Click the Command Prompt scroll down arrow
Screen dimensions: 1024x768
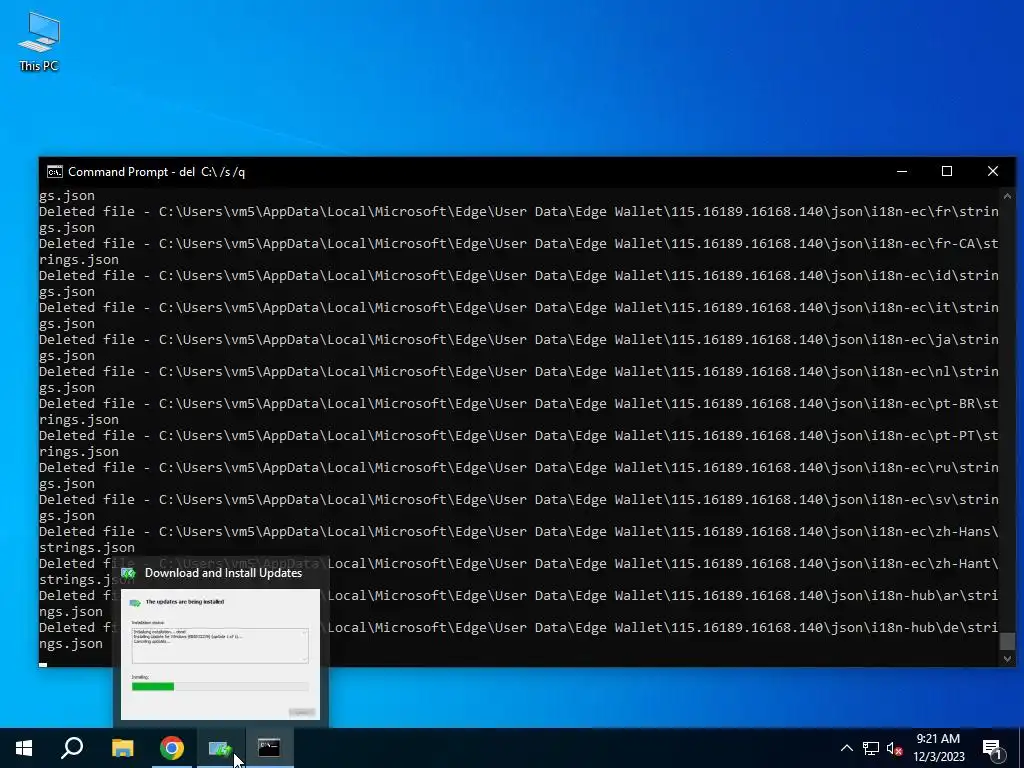[1008, 659]
